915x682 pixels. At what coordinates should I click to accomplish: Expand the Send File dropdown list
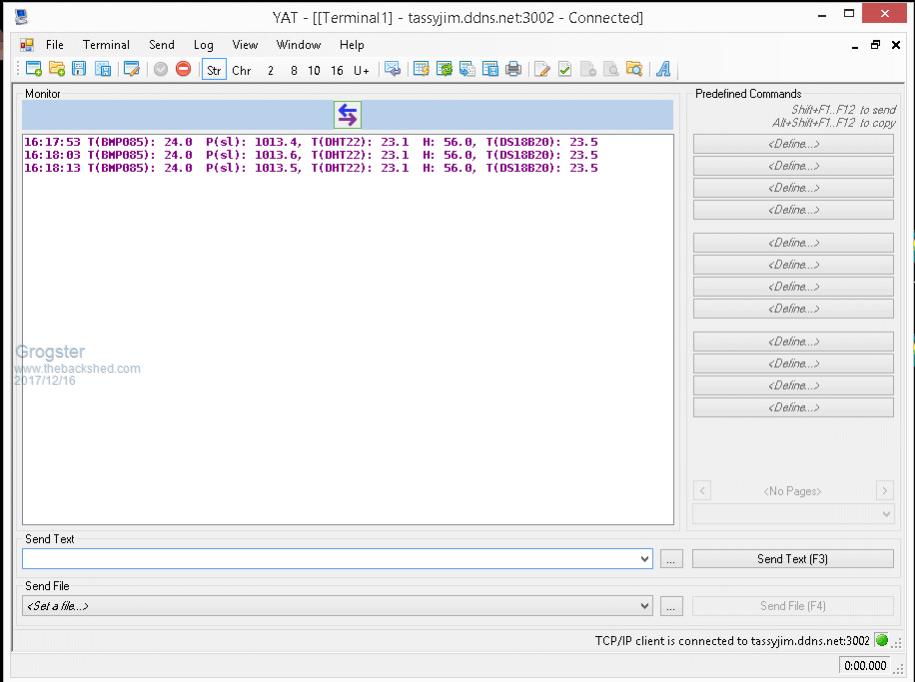[x=645, y=606]
